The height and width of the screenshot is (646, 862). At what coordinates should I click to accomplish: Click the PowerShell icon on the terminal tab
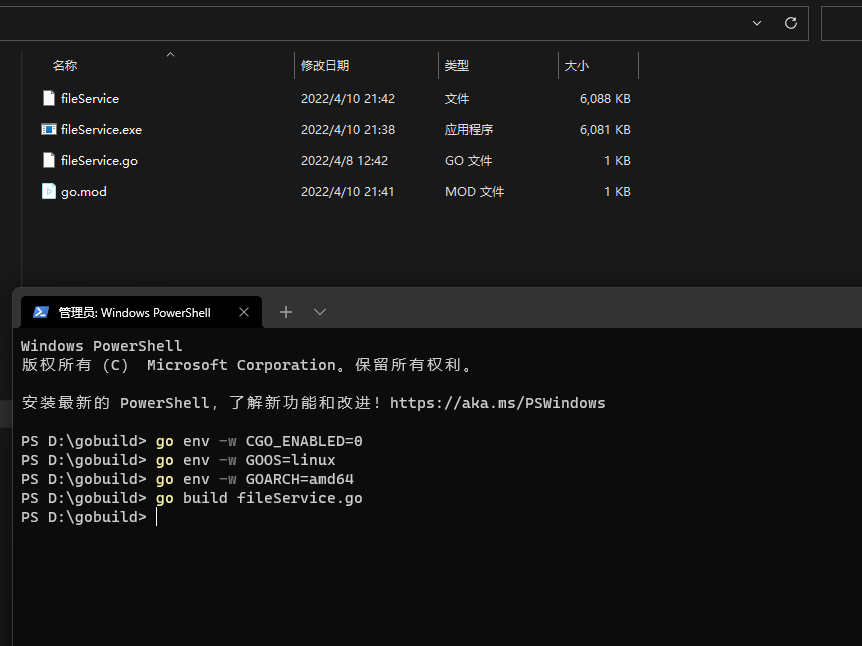tap(41, 312)
